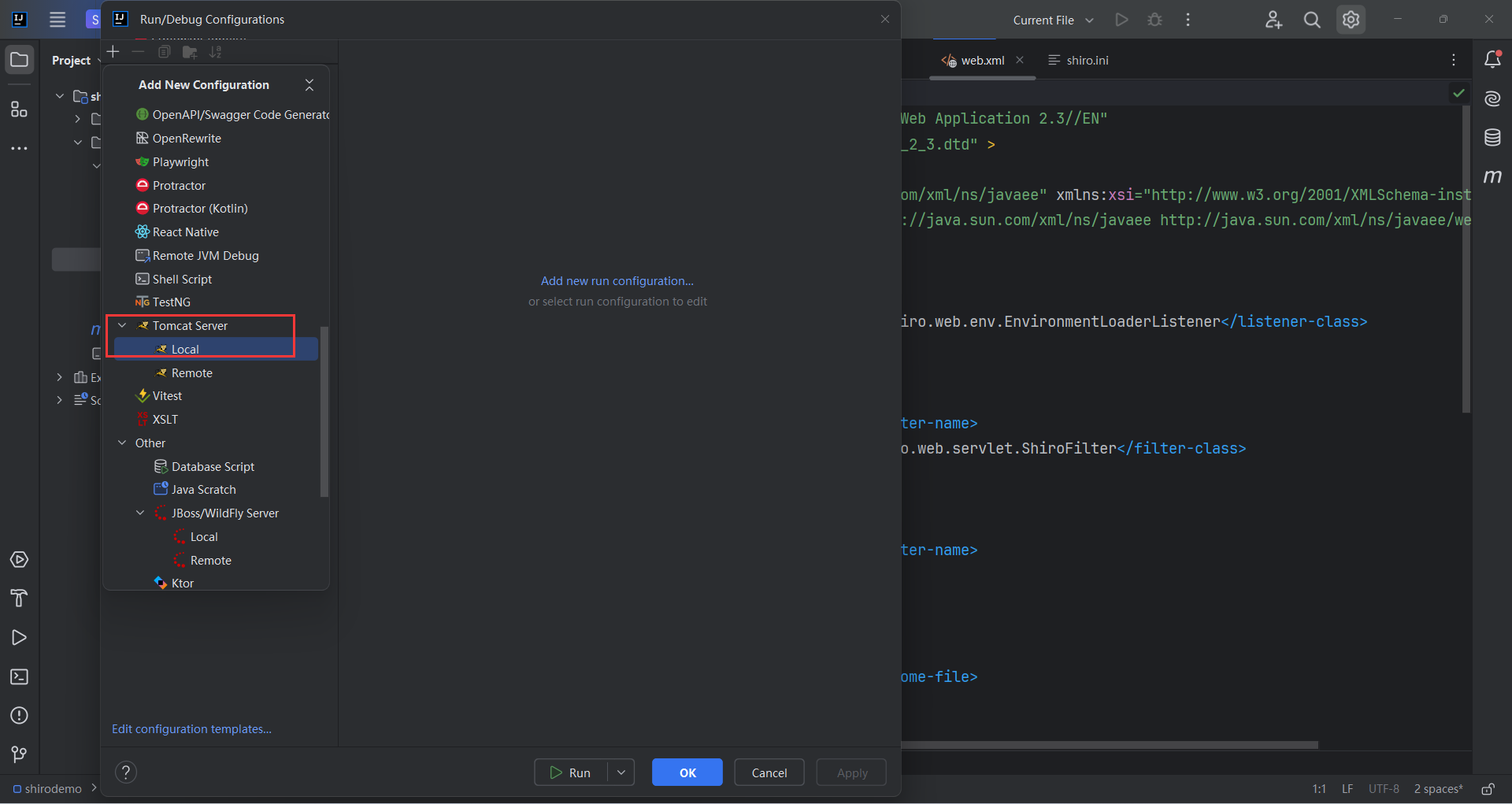Select Remote under Tomcat Server
Screen dimensions: 1512x804
(x=183, y=373)
